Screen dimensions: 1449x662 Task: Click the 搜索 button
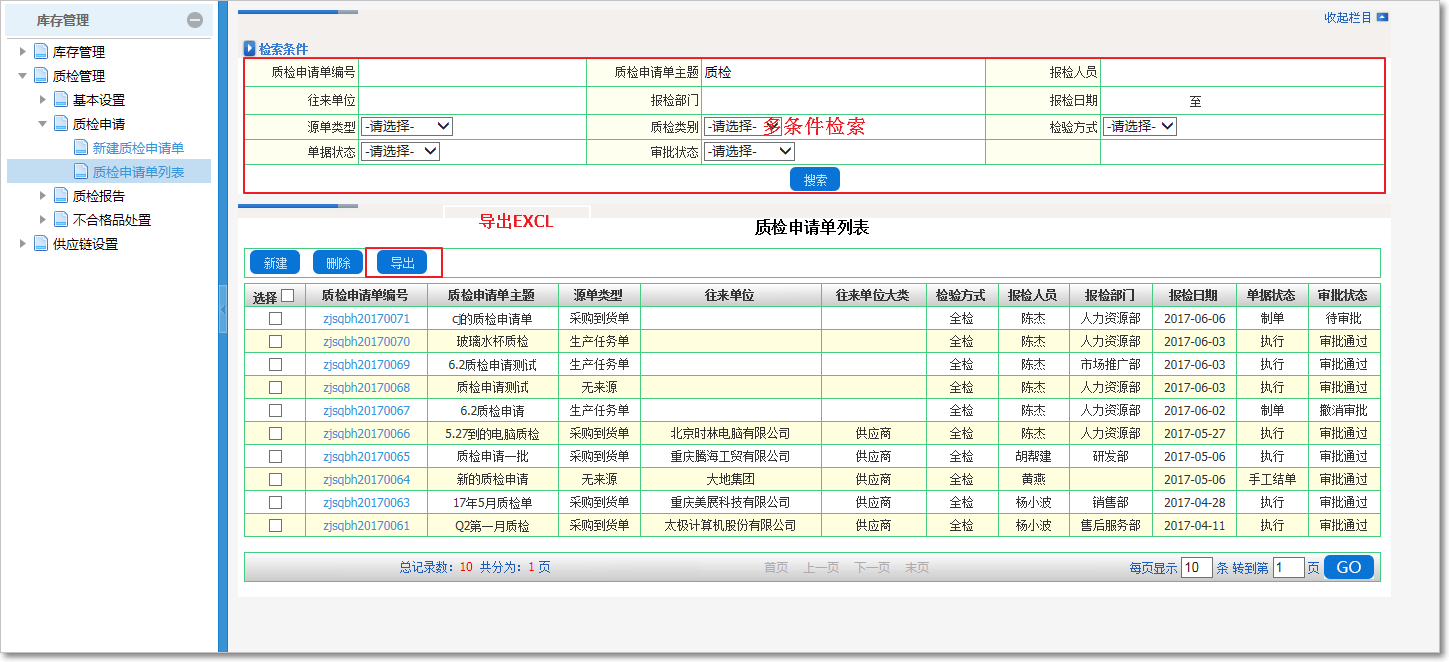(814, 178)
